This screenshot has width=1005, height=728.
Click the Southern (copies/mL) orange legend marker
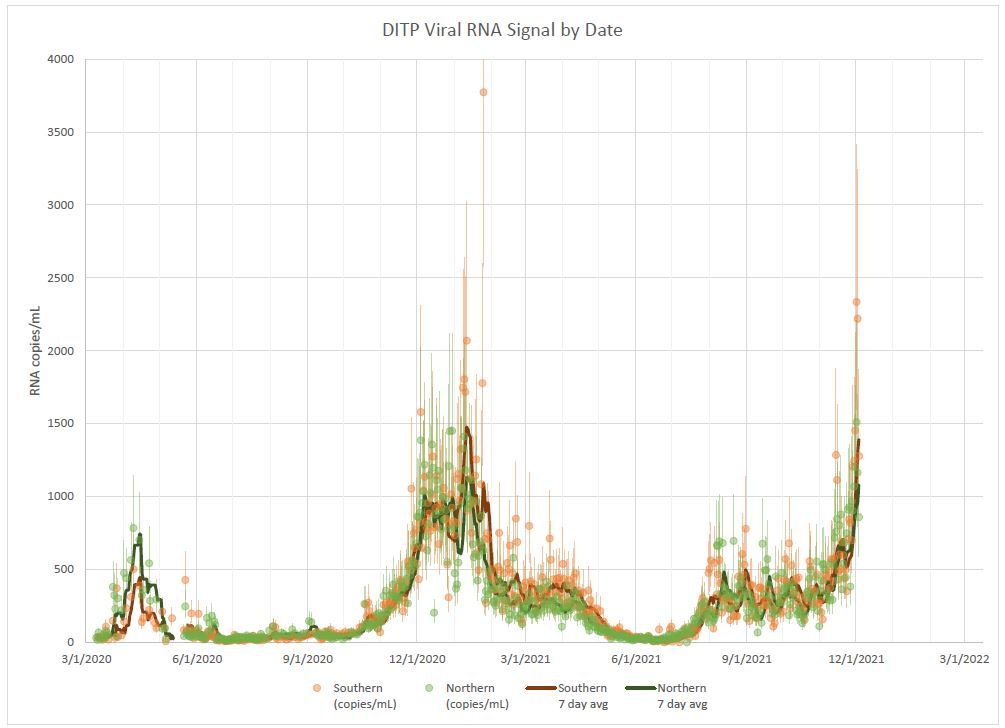pos(316,688)
